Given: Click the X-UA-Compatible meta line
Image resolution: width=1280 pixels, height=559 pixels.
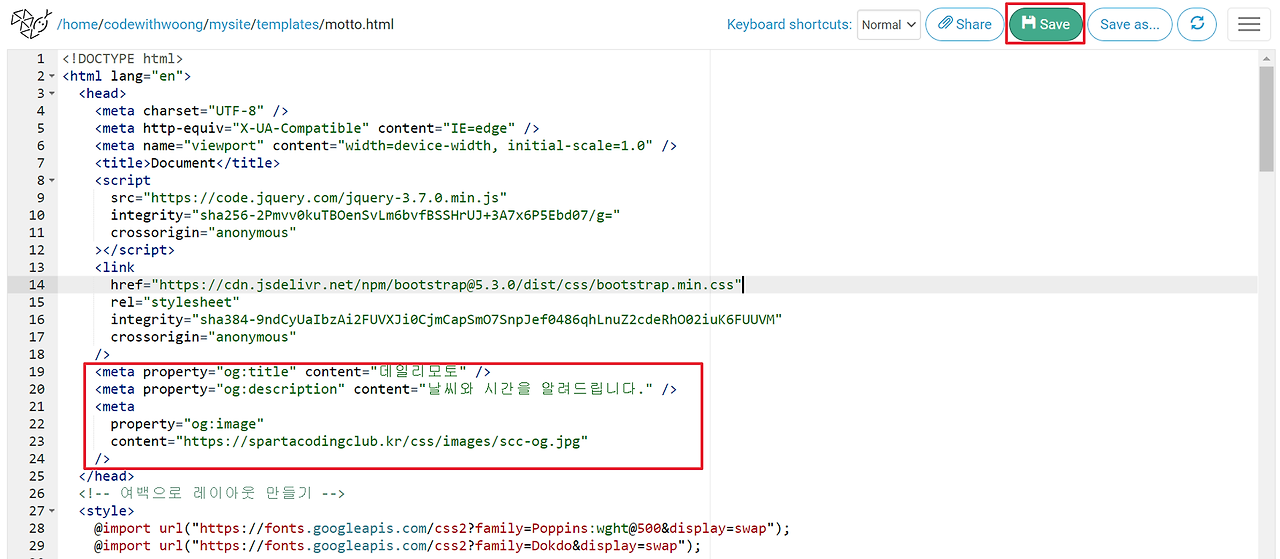Looking at the screenshot, I should tap(318, 128).
